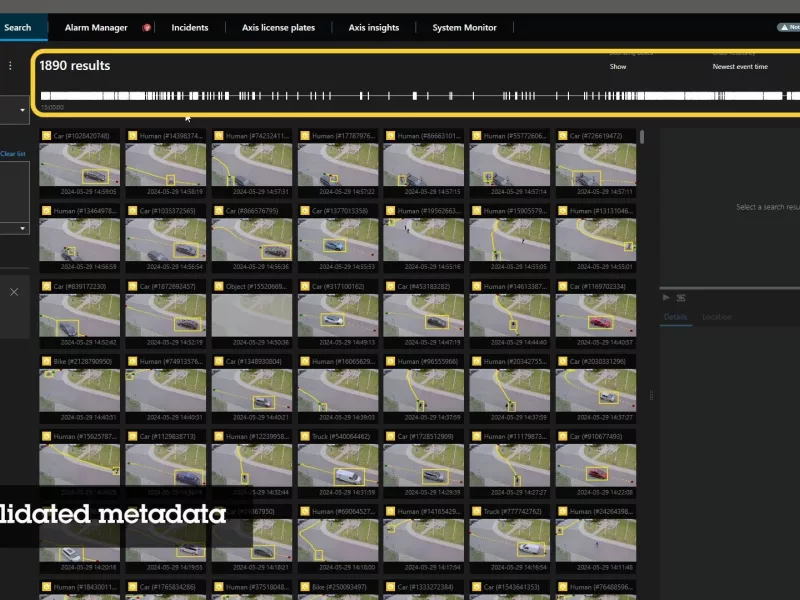Click the yellow icon of Car (#1028420748) result
The width and height of the screenshot is (800, 600).
(45, 135)
